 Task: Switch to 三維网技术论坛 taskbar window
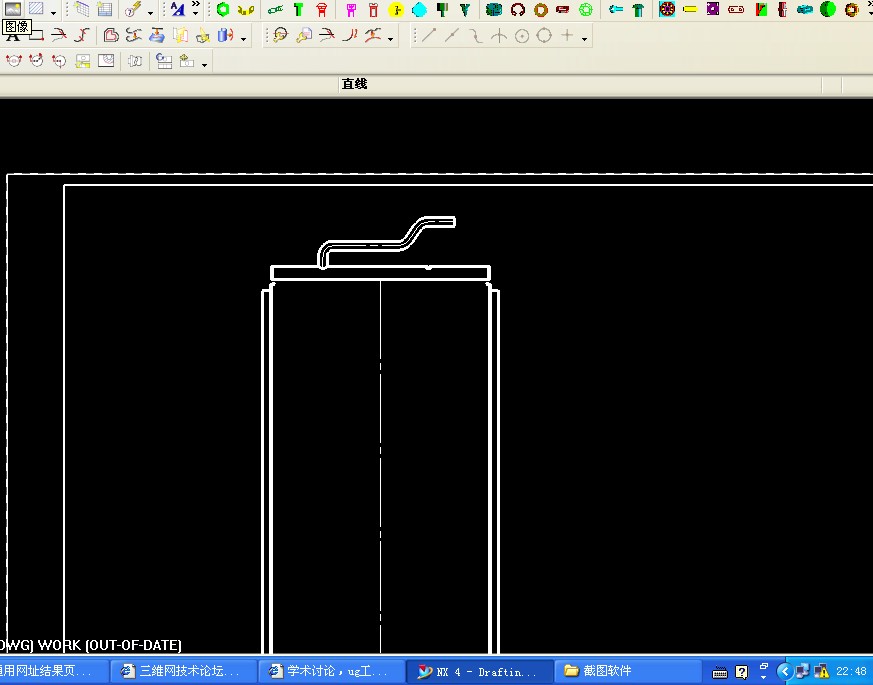point(183,671)
